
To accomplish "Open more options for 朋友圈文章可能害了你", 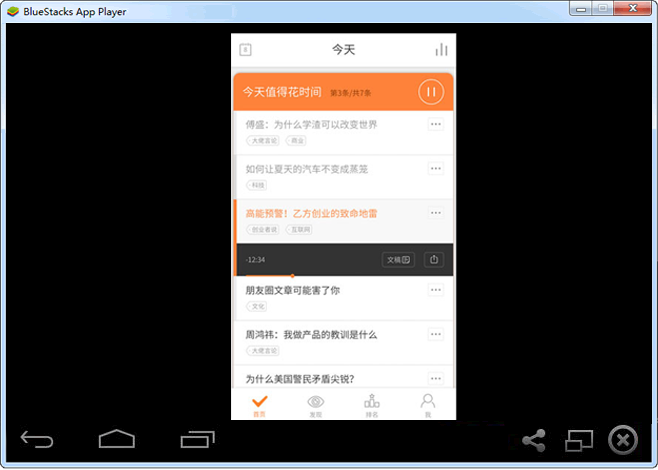I will coord(435,290).
